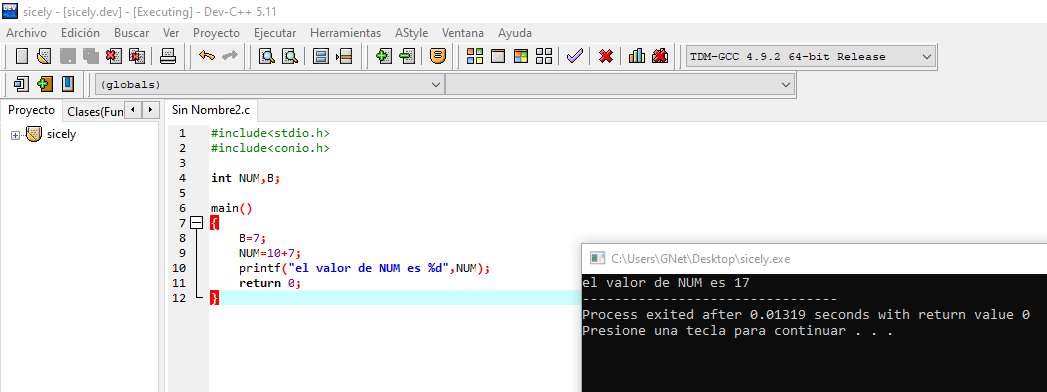Click the Undo arrow icon

(207, 56)
